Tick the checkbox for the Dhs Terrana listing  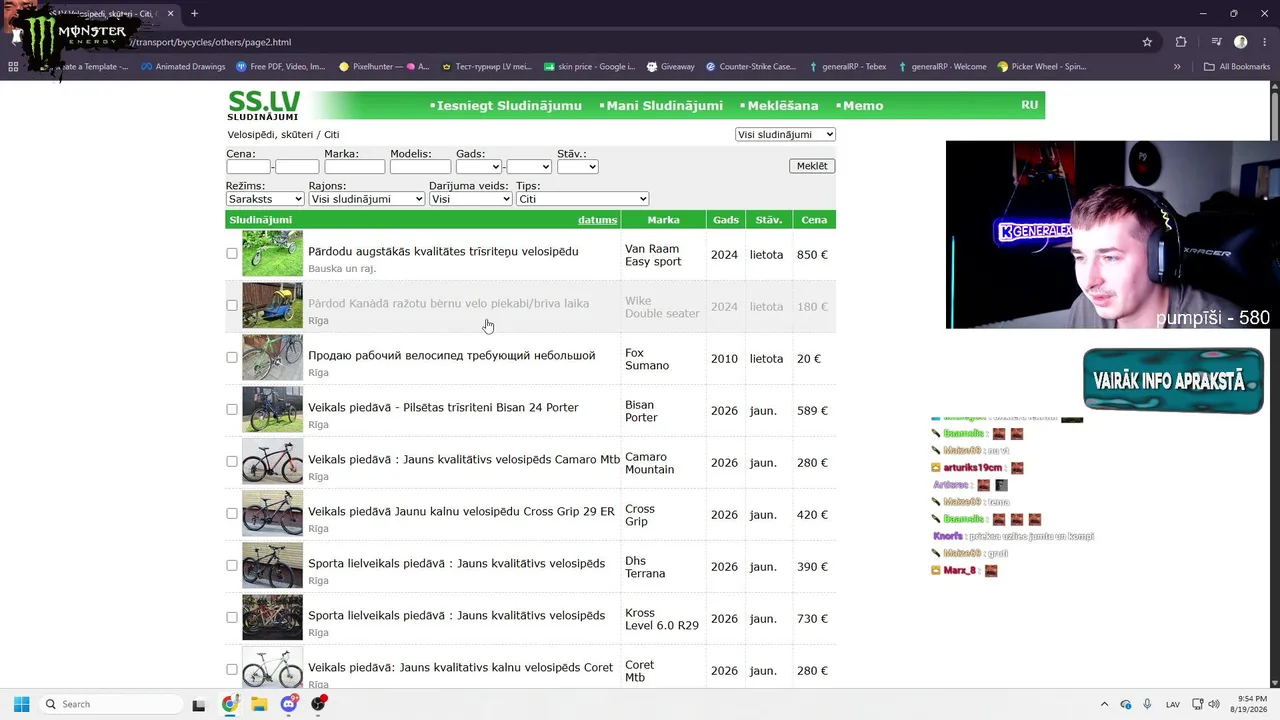[232, 566]
